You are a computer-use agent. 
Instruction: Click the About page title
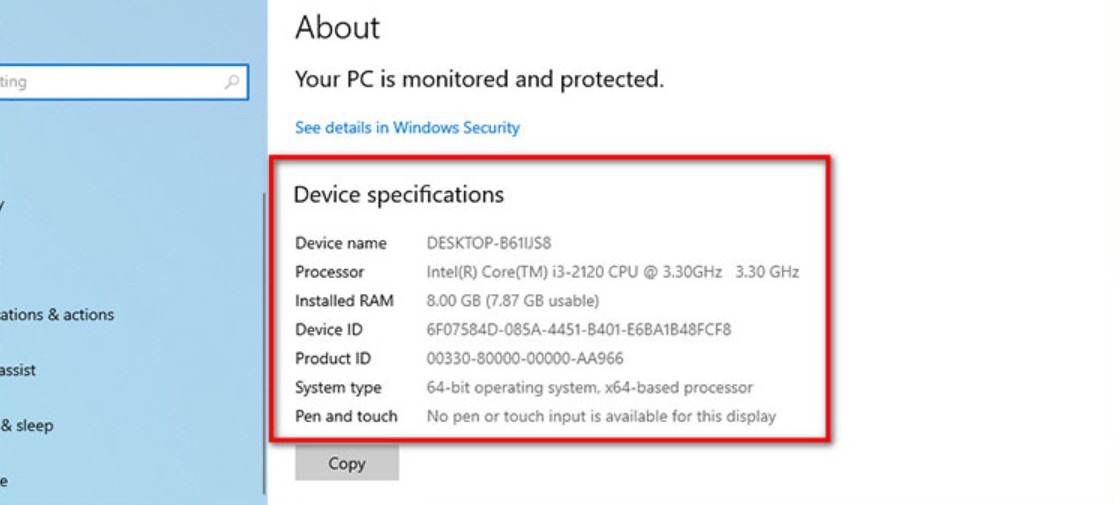pyautogui.click(x=338, y=28)
